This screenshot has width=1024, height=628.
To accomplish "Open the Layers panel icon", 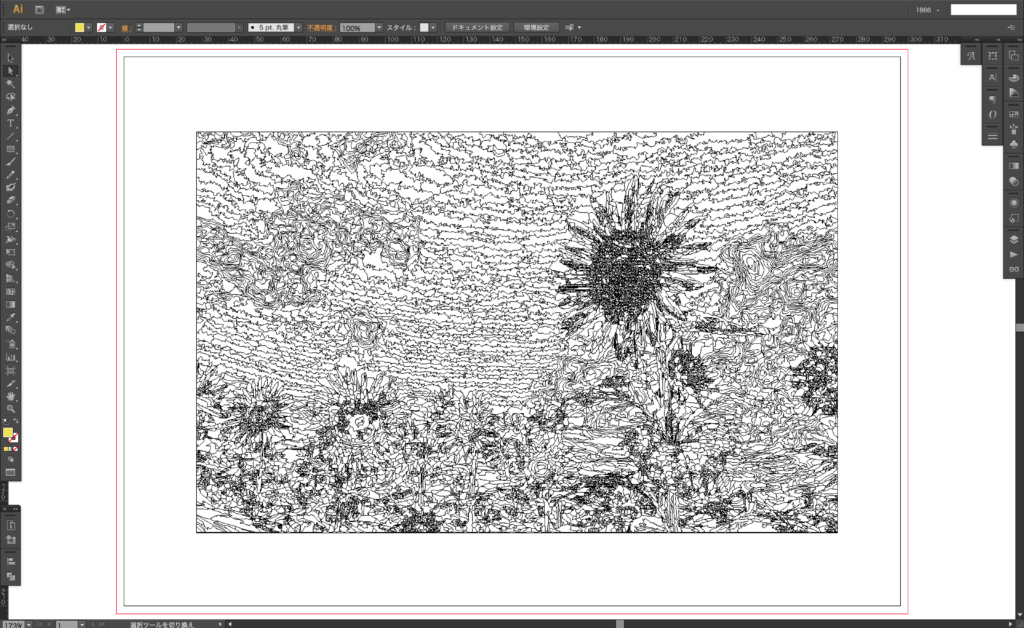I will point(1013,240).
